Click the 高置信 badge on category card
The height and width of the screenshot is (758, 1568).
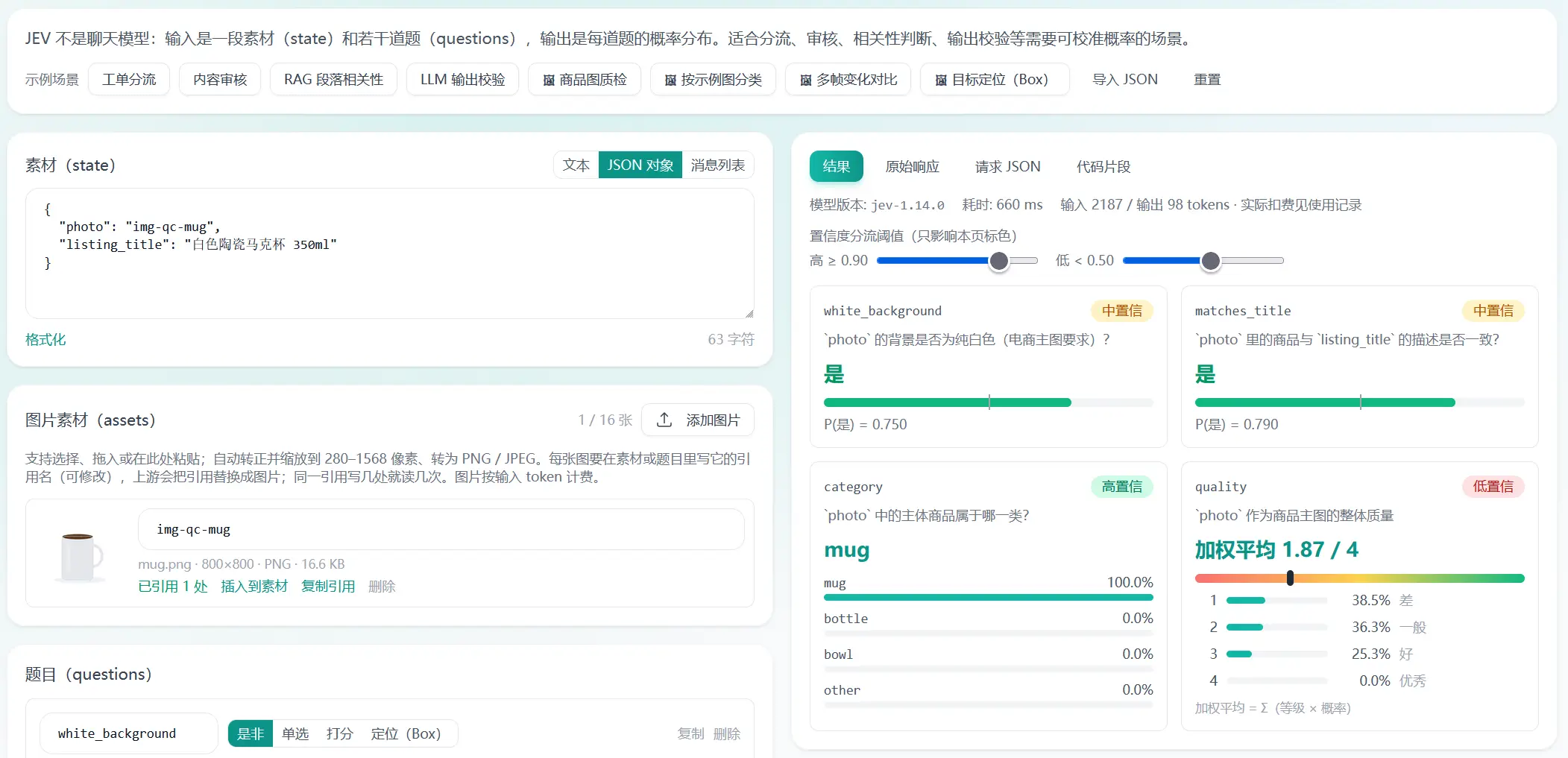click(x=1122, y=487)
